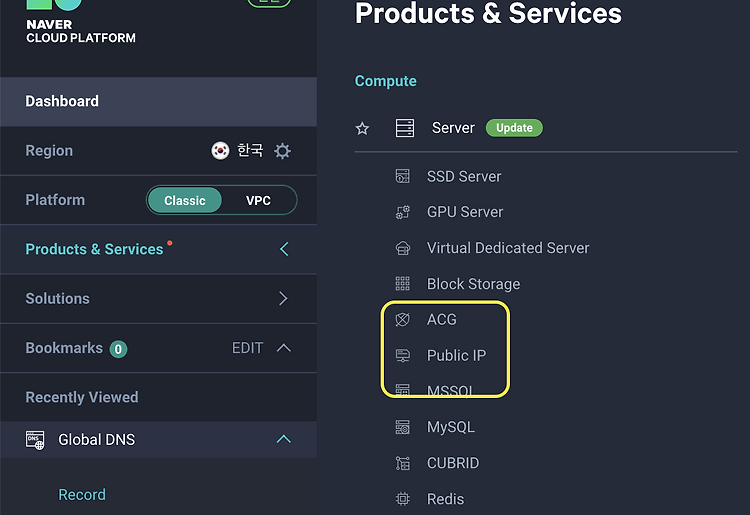Collapse the Global DNS submenu chevron

click(x=284, y=439)
